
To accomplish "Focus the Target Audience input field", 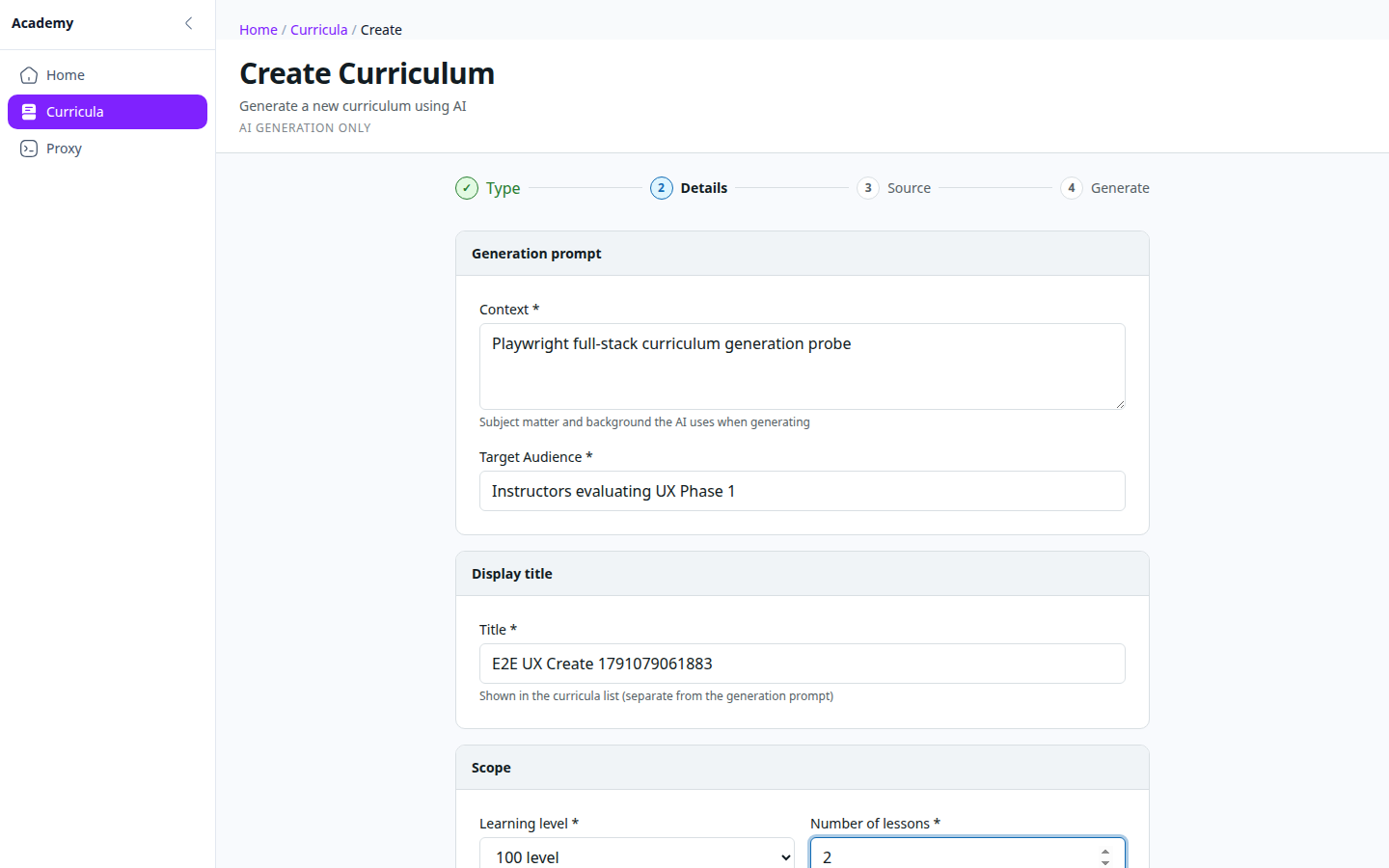I will click(803, 491).
